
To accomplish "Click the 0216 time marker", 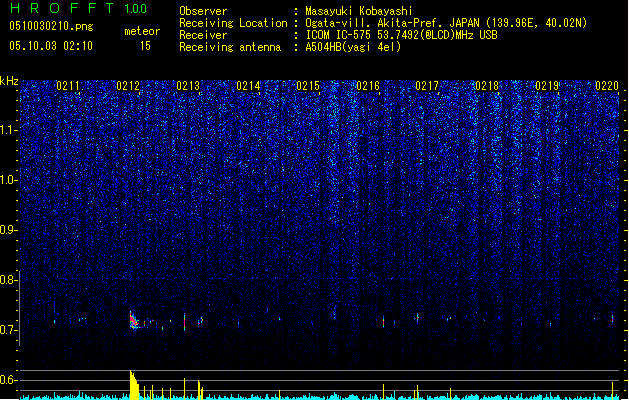I will pyautogui.click(x=368, y=86).
